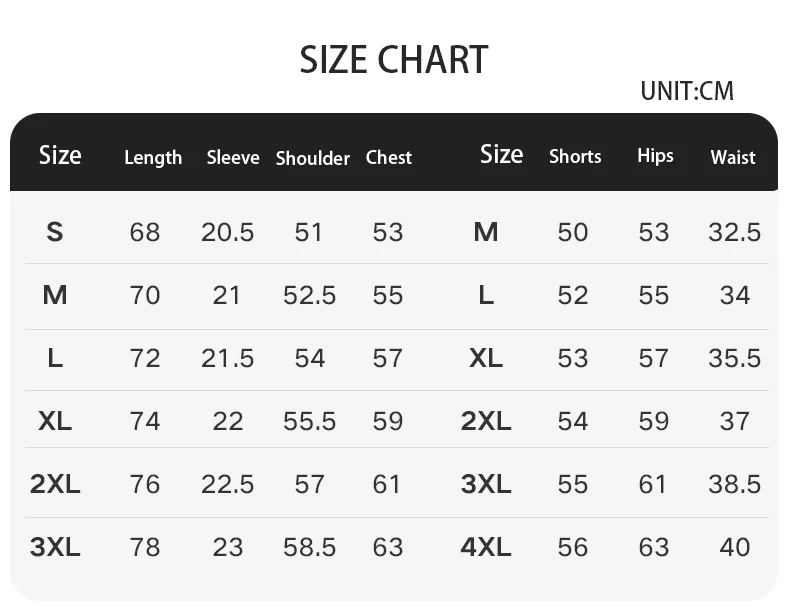Click the shoulder value 58.5

tap(309, 547)
